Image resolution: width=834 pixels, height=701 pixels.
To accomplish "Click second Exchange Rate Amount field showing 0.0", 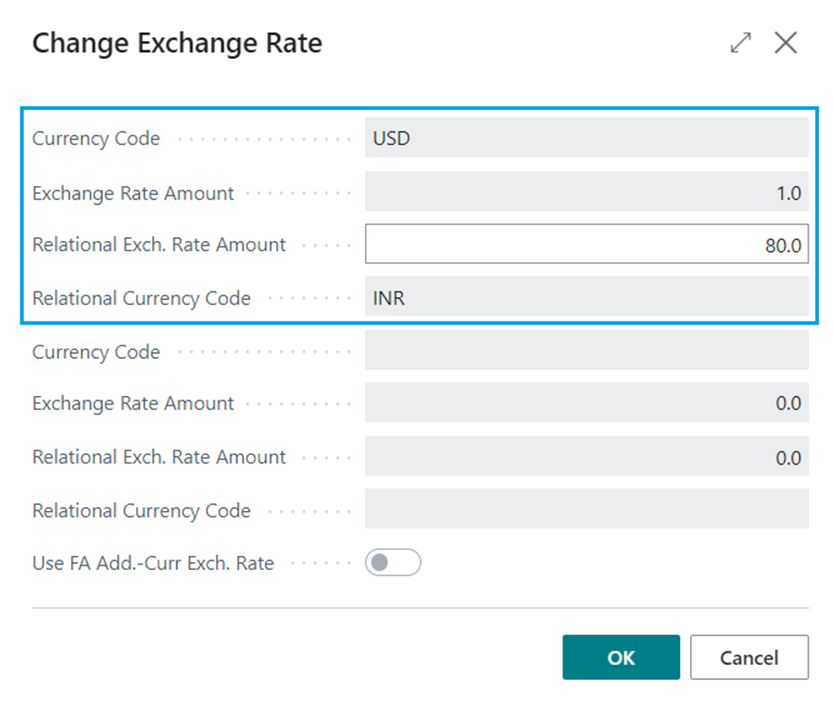I will pyautogui.click(x=587, y=403).
